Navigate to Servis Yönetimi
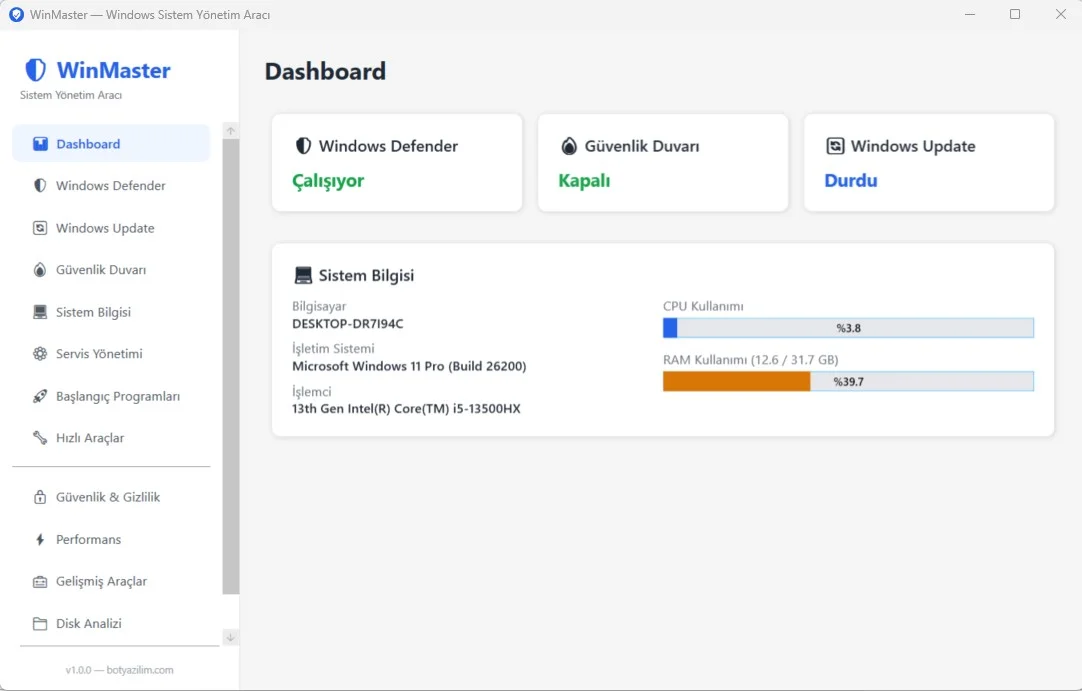The width and height of the screenshot is (1082, 691). click(111, 354)
